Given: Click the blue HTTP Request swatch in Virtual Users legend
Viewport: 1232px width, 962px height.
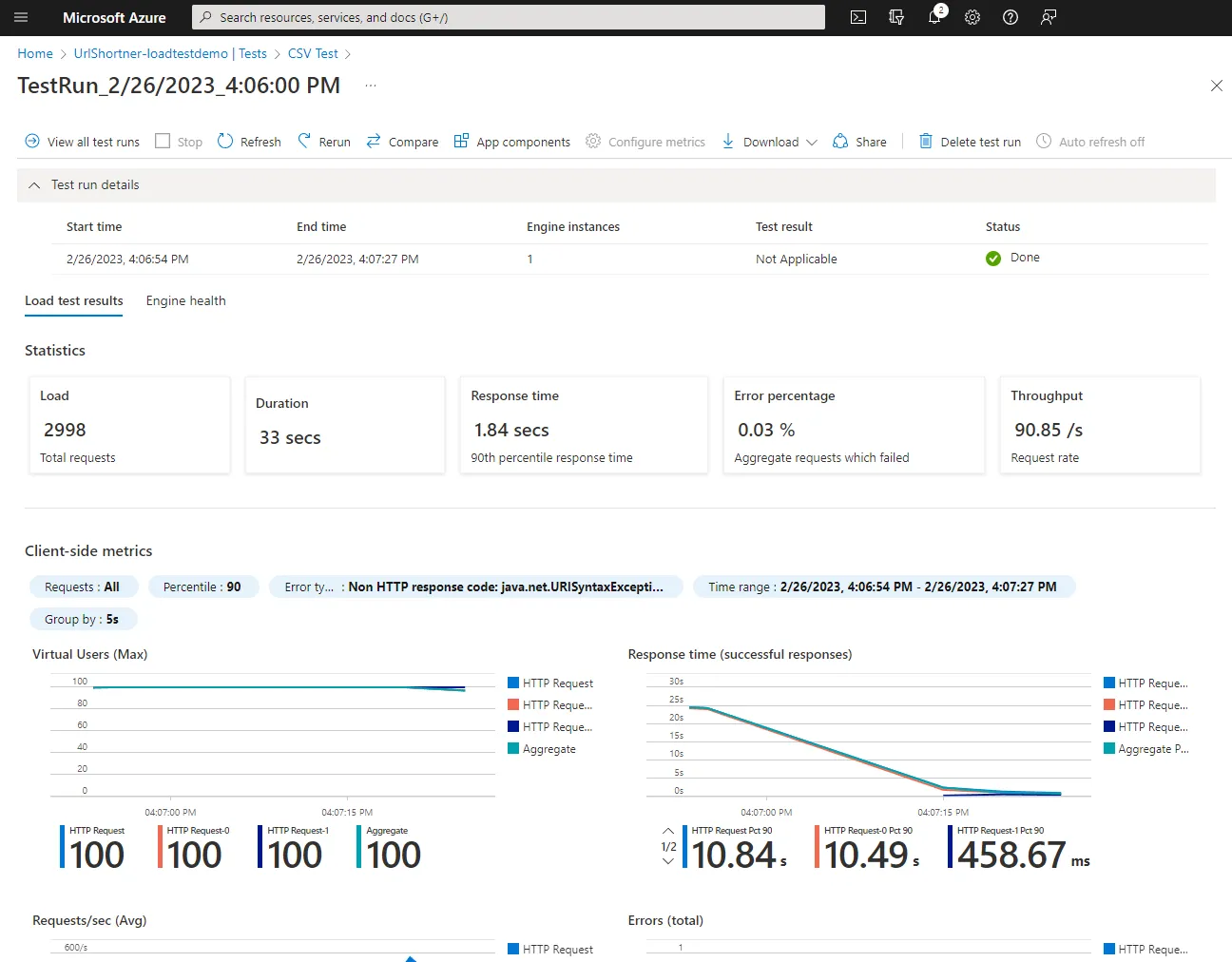Looking at the screenshot, I should (x=513, y=683).
